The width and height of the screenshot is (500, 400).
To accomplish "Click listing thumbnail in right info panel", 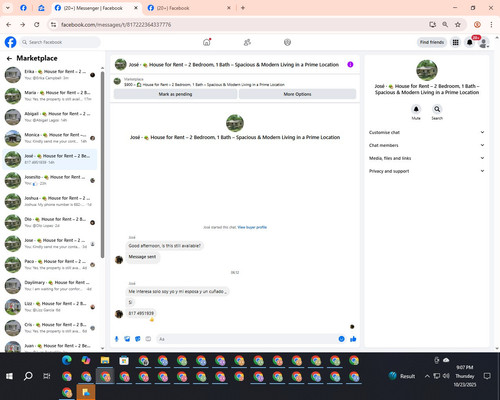I will point(427,70).
